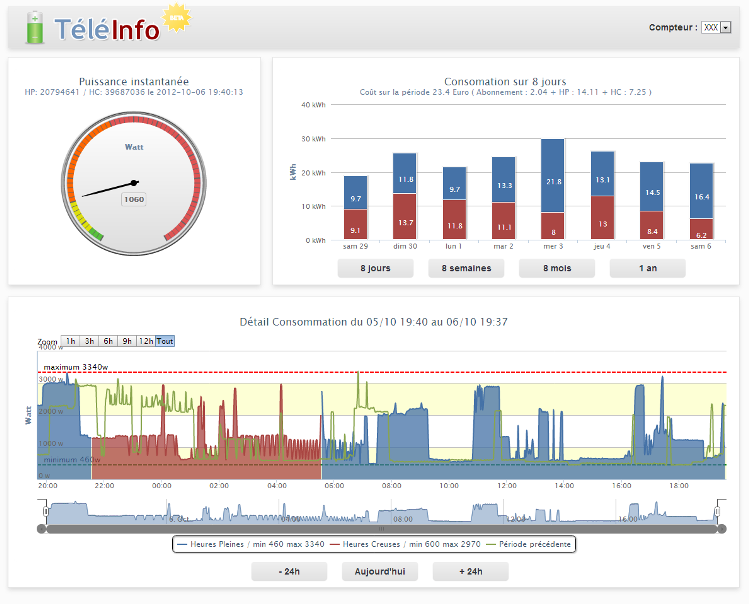Click the green battery logo icon
Viewport: 749px width, 604px height.
coord(35,28)
